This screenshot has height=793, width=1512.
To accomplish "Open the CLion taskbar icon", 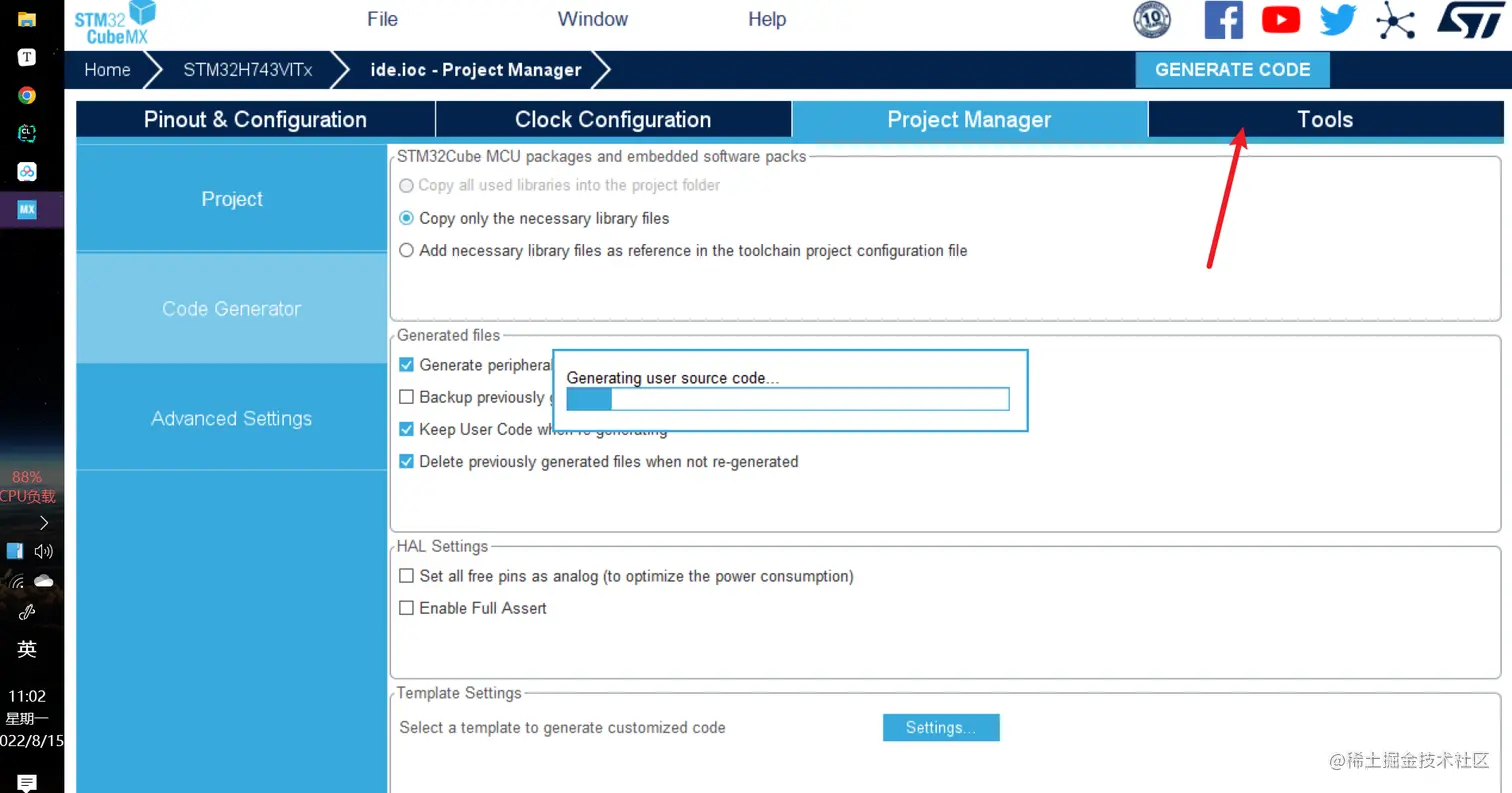I will (27, 133).
